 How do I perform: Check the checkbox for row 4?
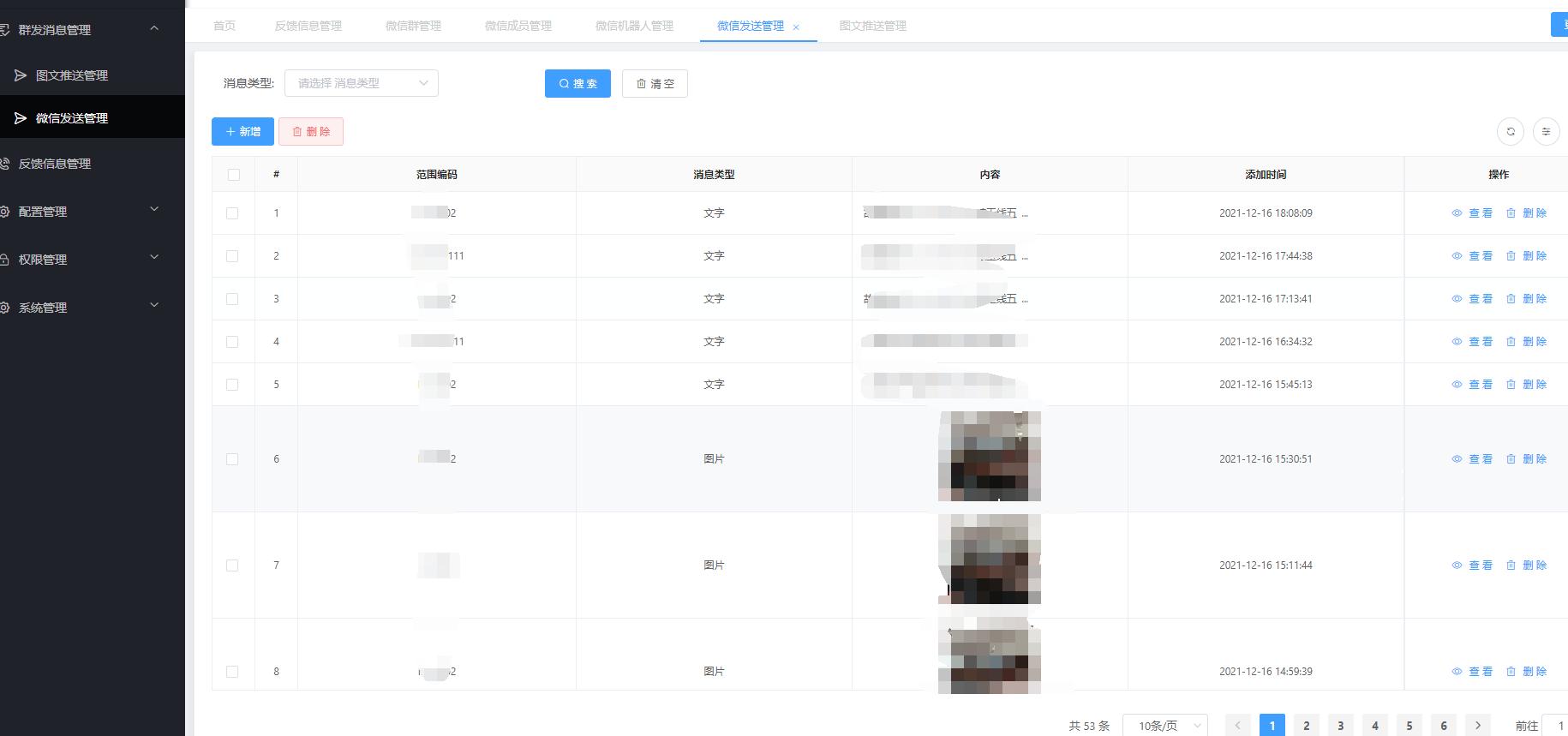(x=232, y=342)
